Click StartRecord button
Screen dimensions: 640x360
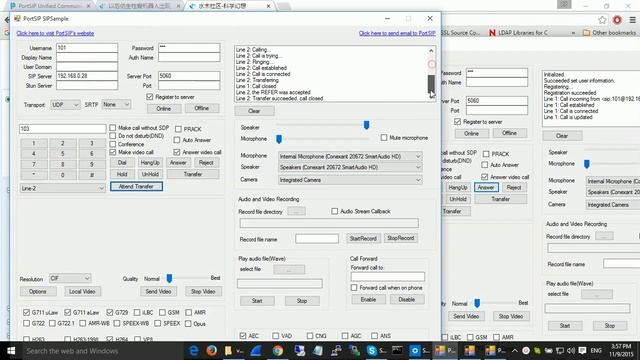click(363, 238)
